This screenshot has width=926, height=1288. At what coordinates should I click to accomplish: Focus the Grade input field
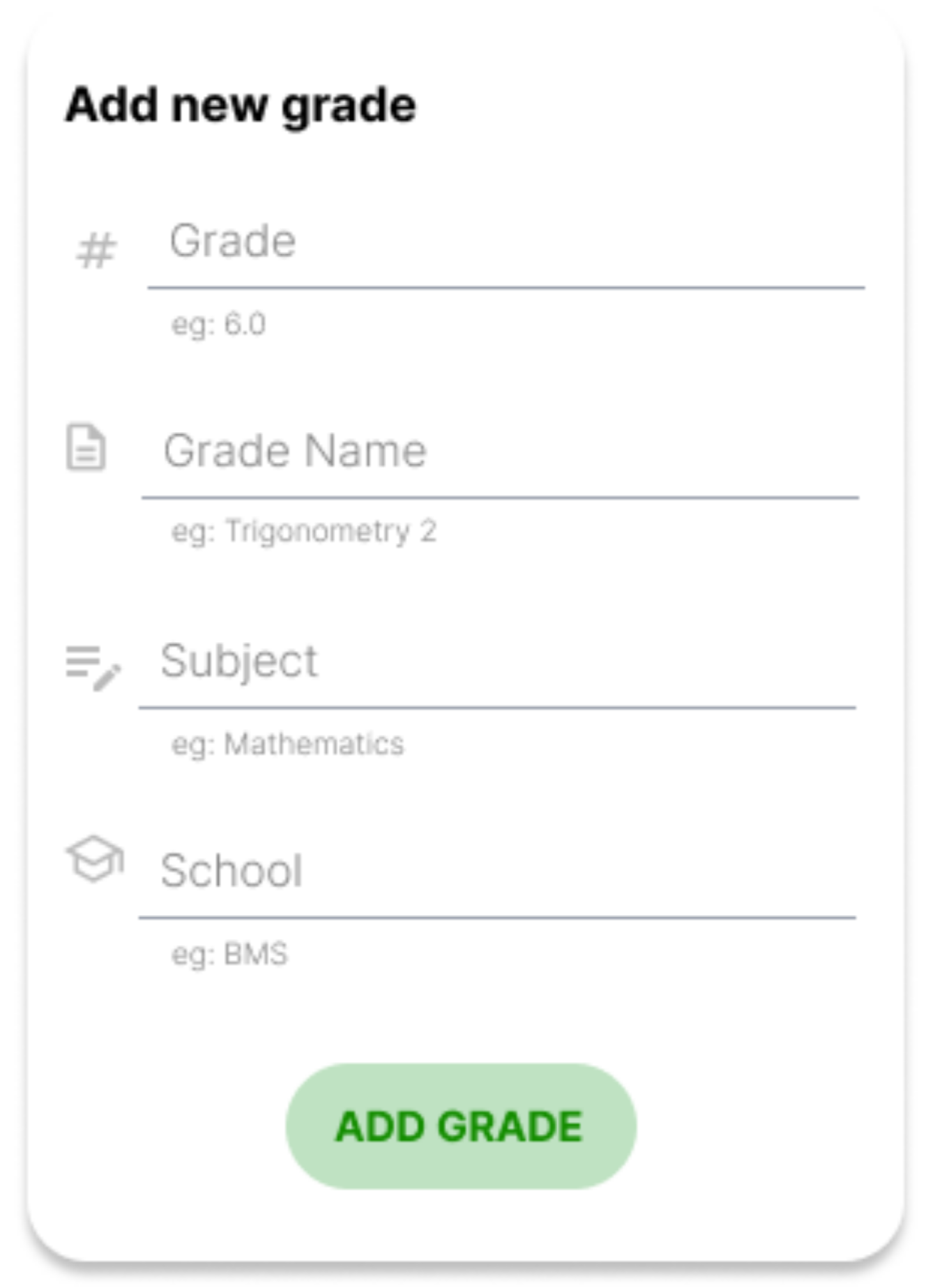coord(506,242)
